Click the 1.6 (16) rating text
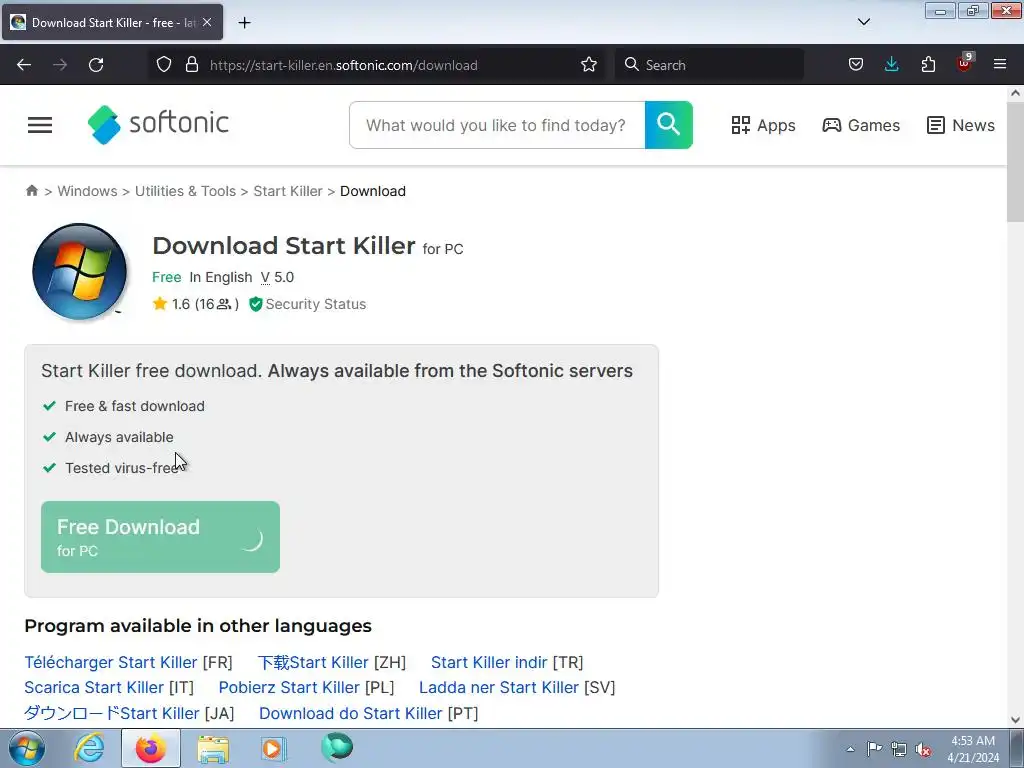 [x=205, y=304]
